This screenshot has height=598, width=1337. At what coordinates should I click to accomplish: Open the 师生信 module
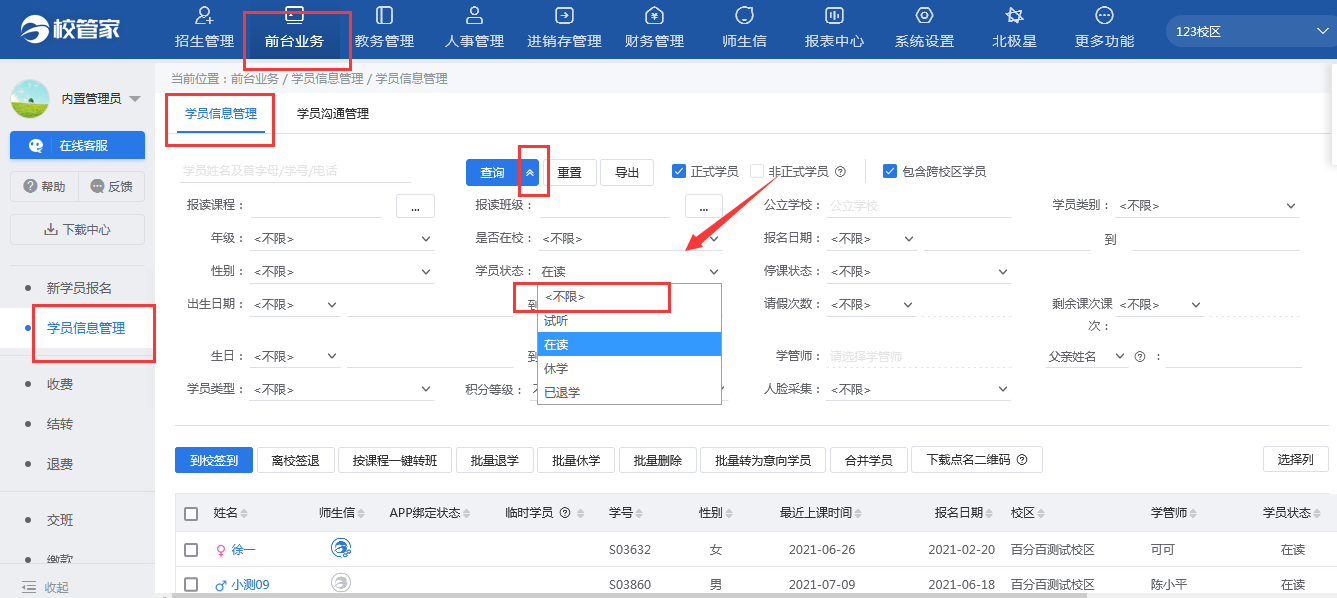coord(744,28)
